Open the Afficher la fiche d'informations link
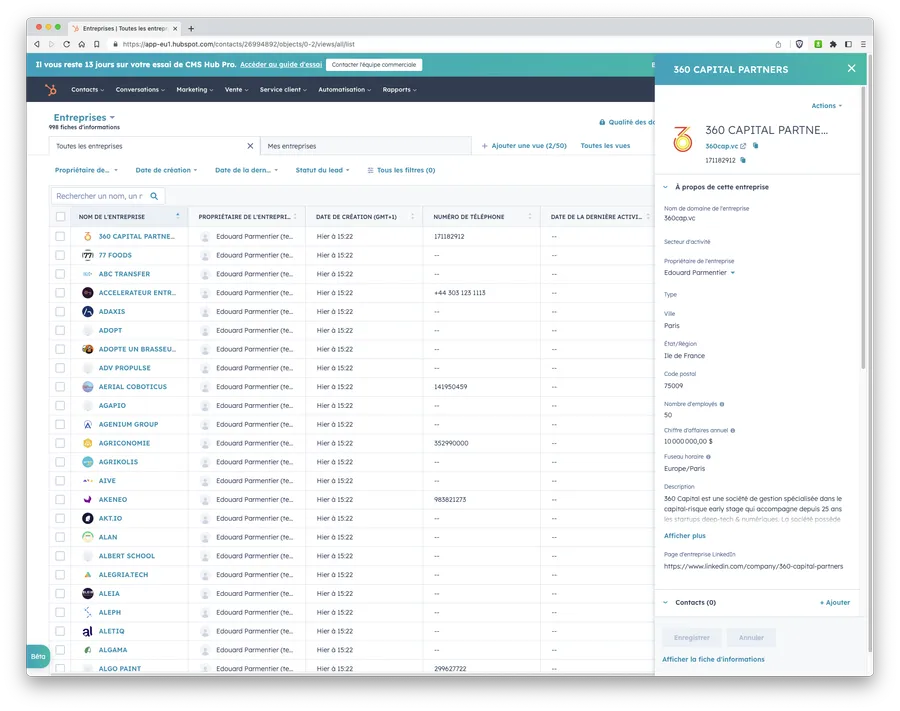 (713, 659)
